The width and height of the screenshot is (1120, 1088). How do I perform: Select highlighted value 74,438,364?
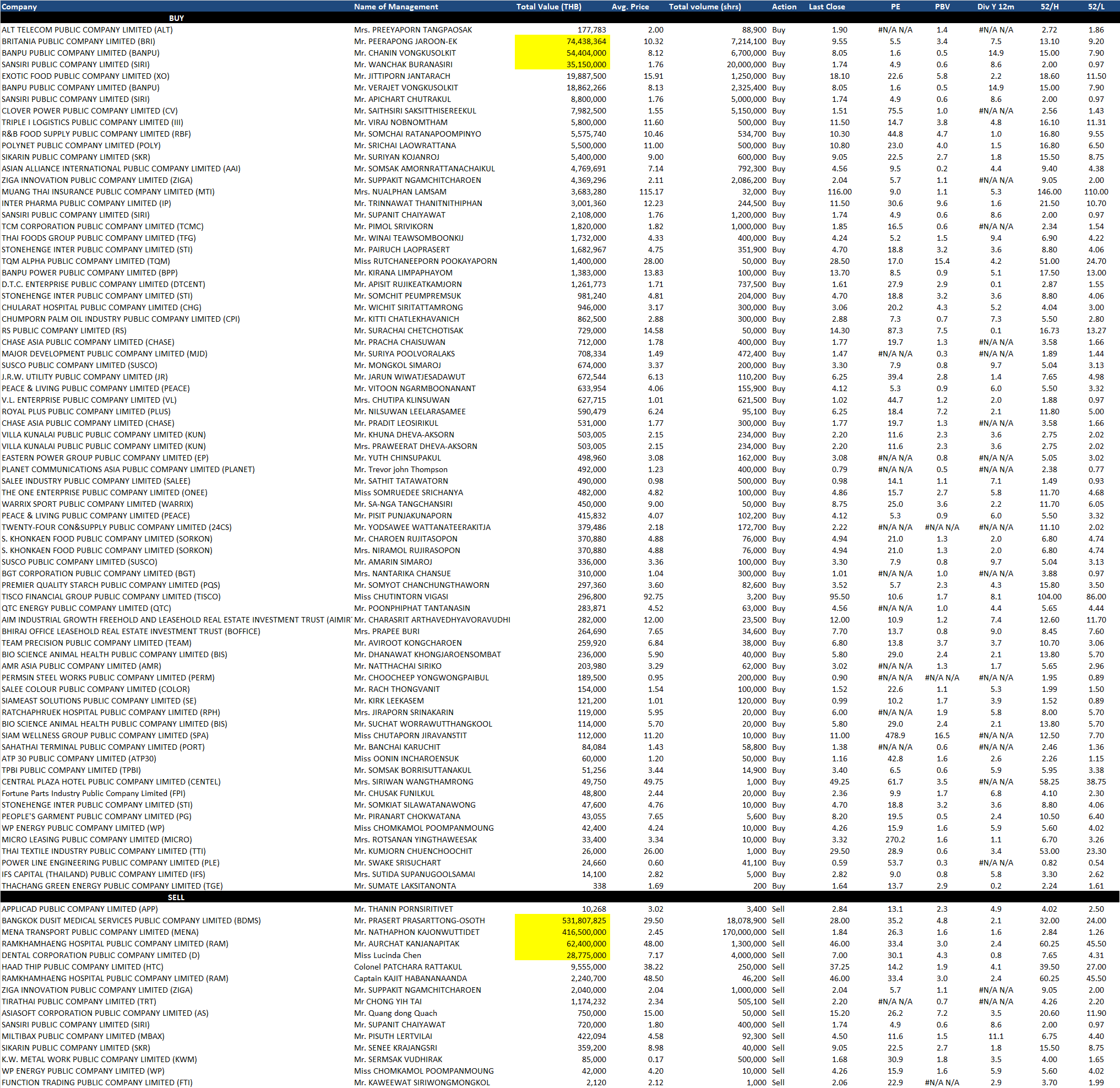[562, 41]
